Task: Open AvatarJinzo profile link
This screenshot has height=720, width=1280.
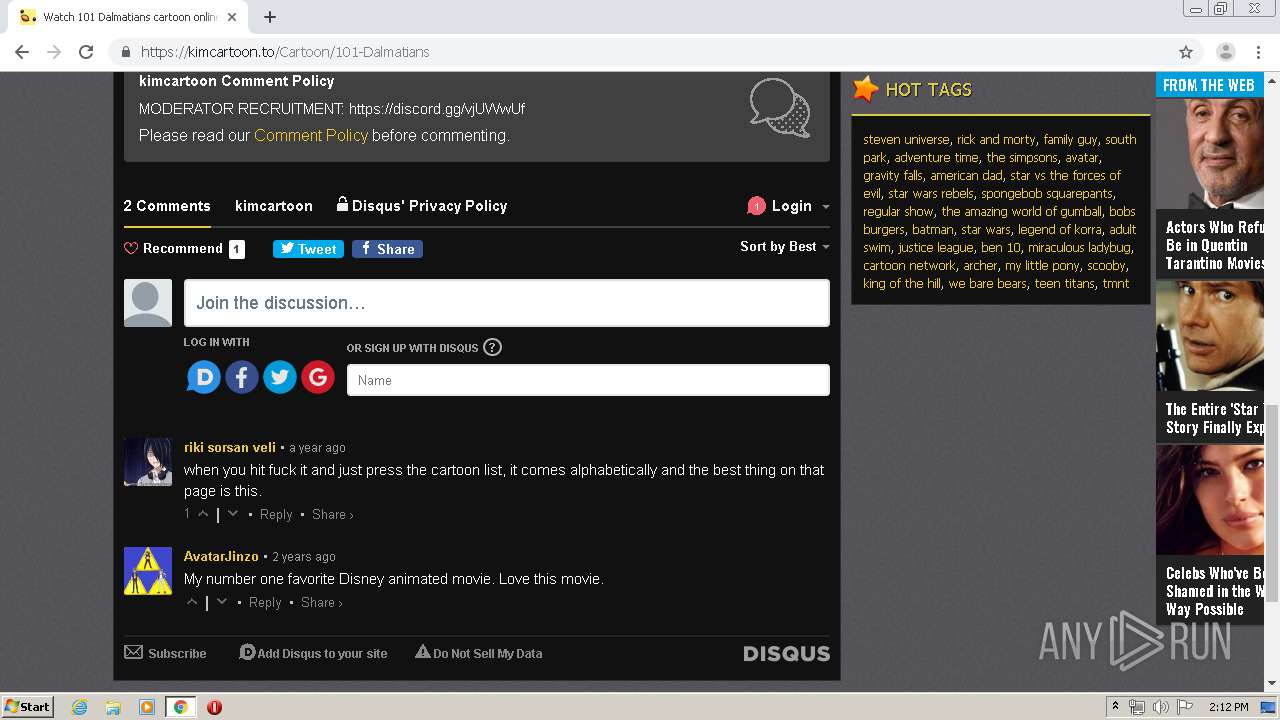Action: (221, 556)
